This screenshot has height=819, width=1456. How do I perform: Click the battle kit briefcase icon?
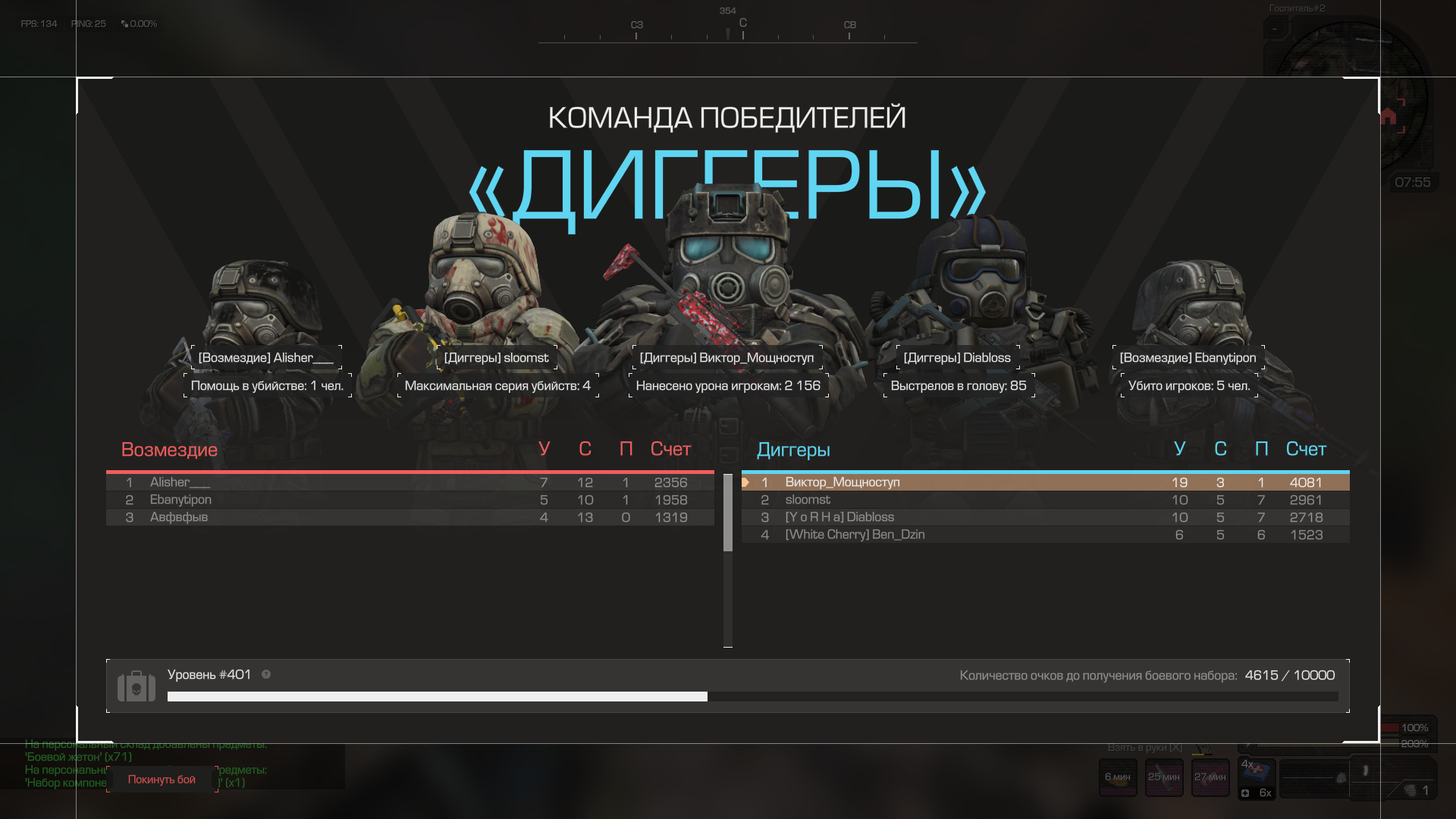[x=136, y=686]
